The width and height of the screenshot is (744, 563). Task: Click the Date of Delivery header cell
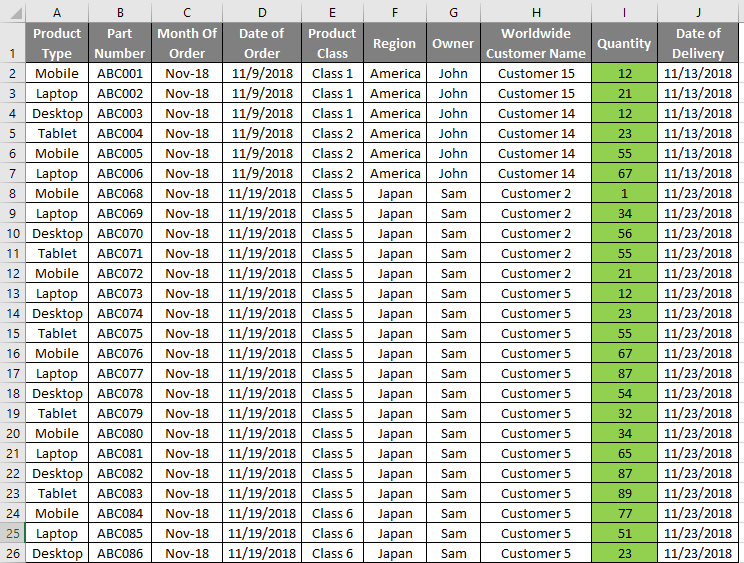pyautogui.click(x=698, y=43)
